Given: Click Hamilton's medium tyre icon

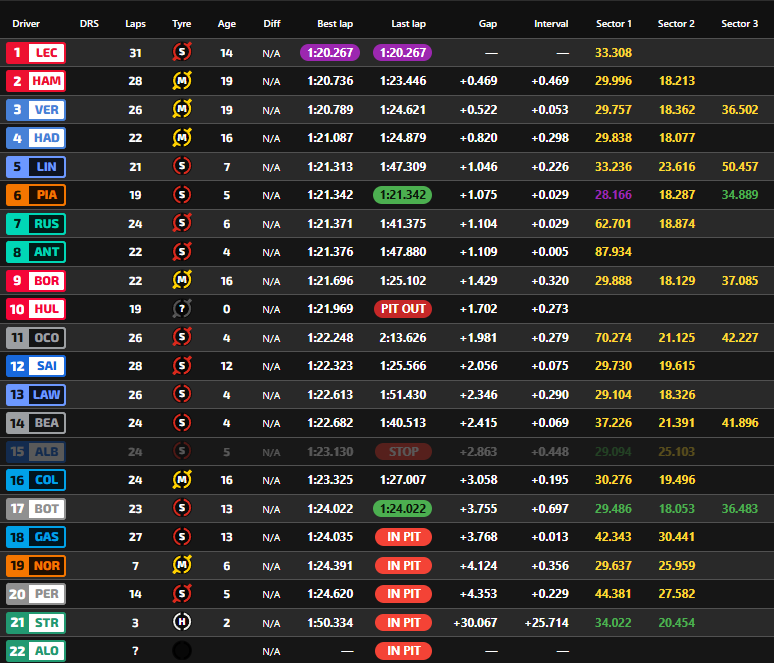Looking at the screenshot, I should pos(181,81).
